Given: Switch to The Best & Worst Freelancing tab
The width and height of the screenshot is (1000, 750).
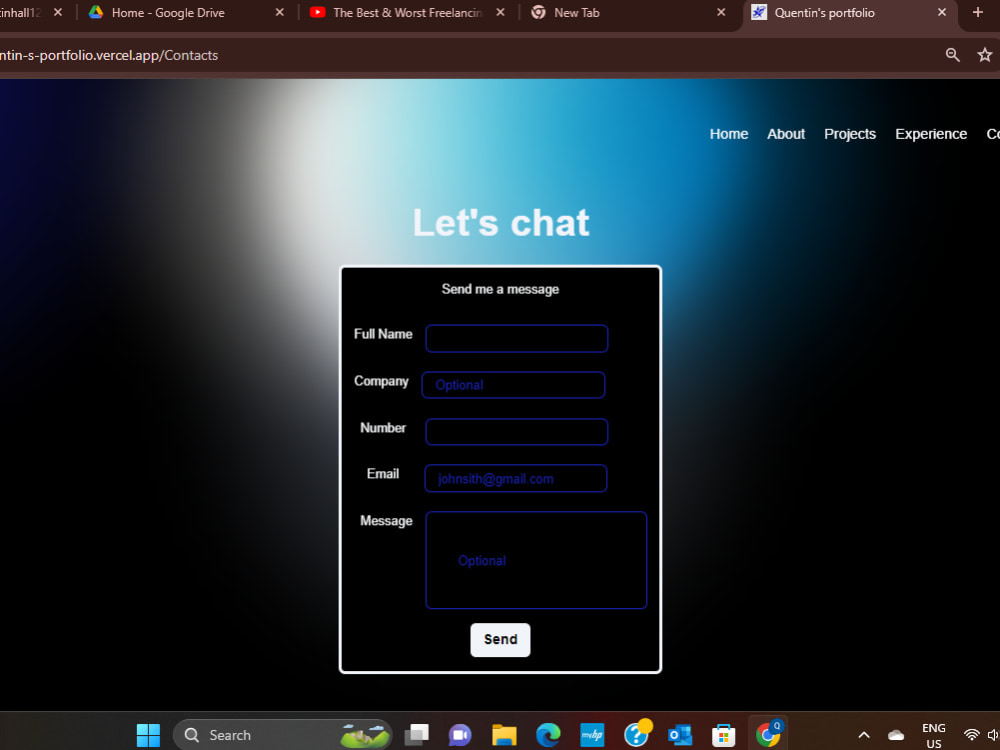Looking at the screenshot, I should [407, 13].
